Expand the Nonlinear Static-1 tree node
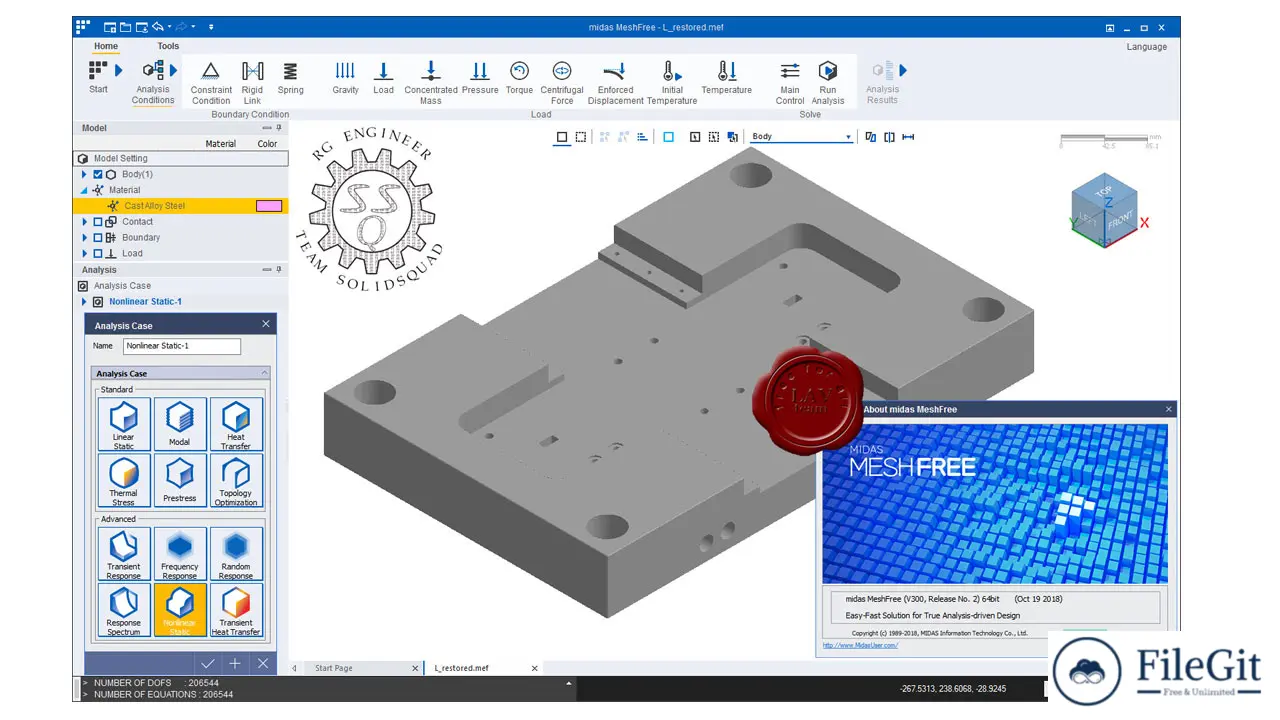1280x720 pixels. [85, 301]
